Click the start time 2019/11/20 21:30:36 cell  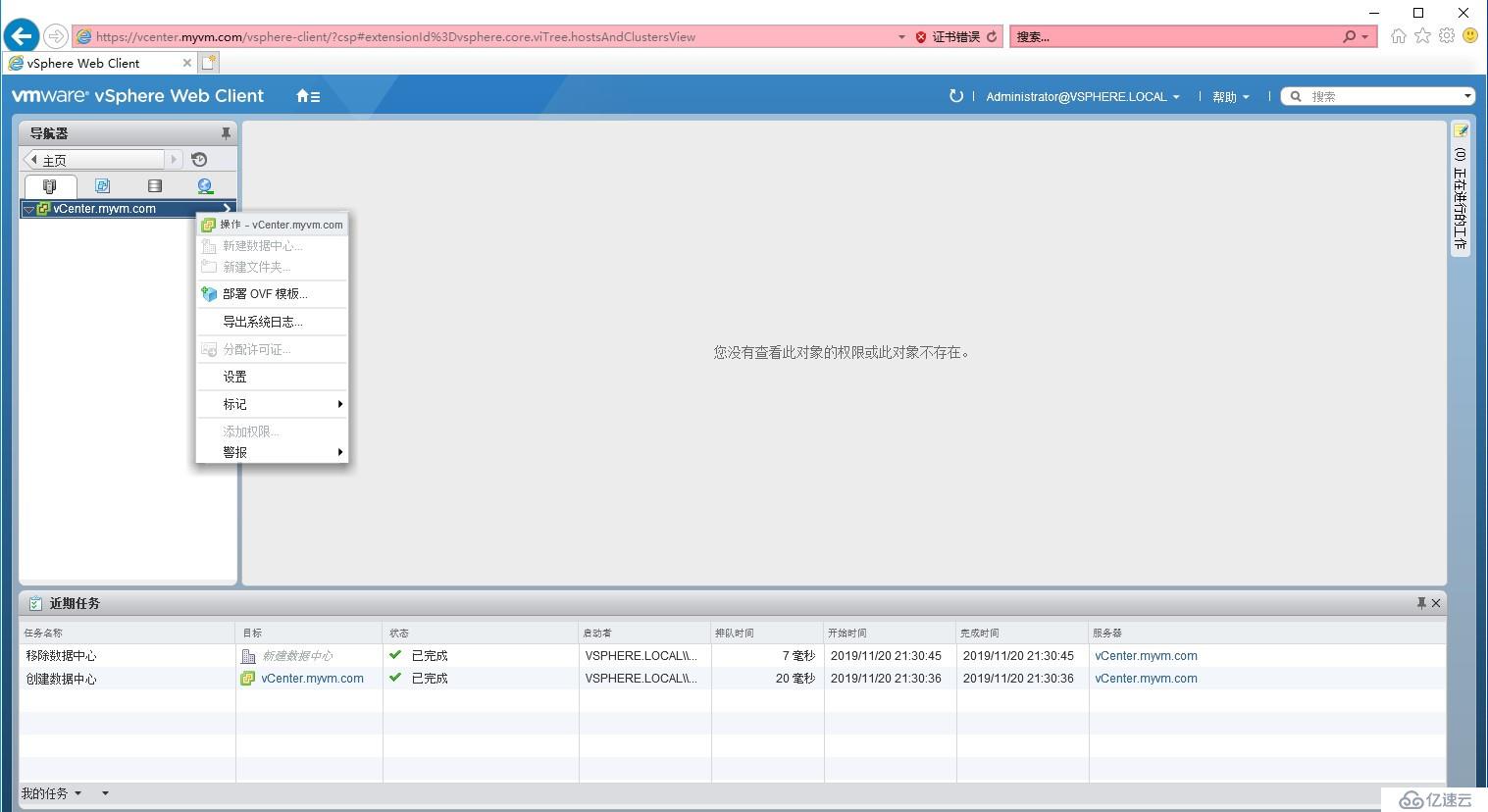point(891,678)
